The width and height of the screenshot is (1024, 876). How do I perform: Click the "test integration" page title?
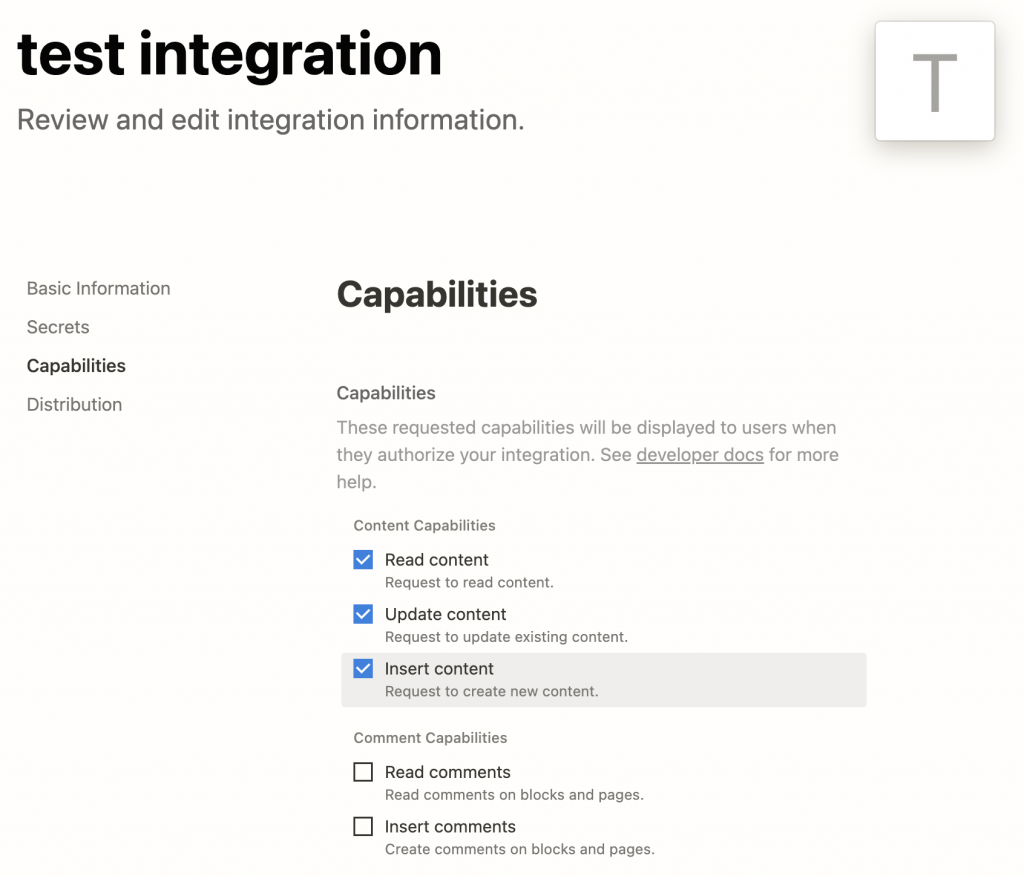pos(230,54)
